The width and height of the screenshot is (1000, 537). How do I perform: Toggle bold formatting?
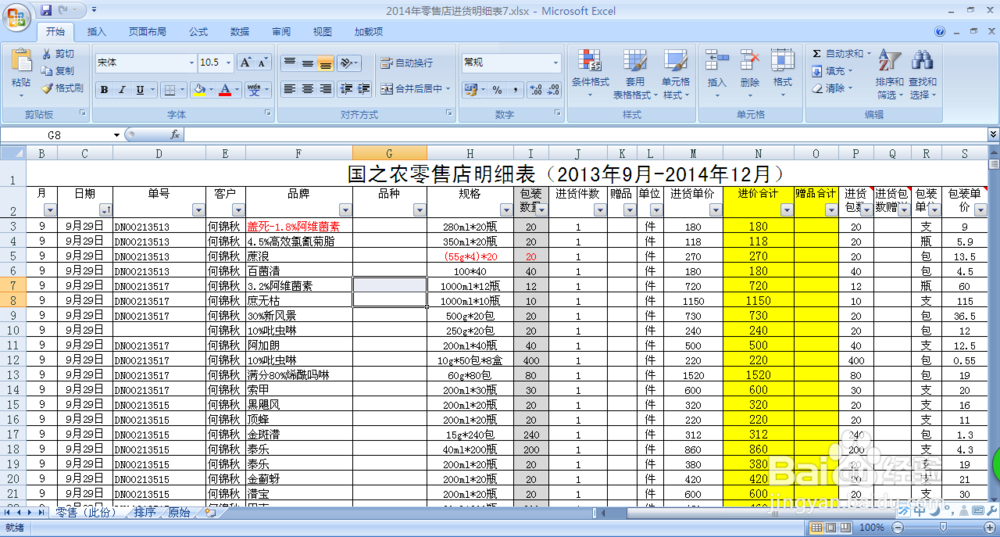click(x=104, y=90)
